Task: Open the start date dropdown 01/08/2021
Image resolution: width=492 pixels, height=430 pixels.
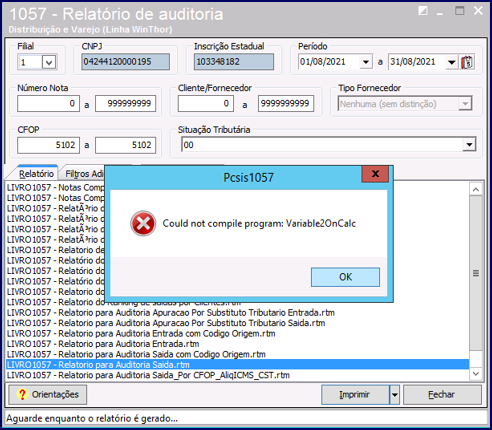Action: coord(366,62)
